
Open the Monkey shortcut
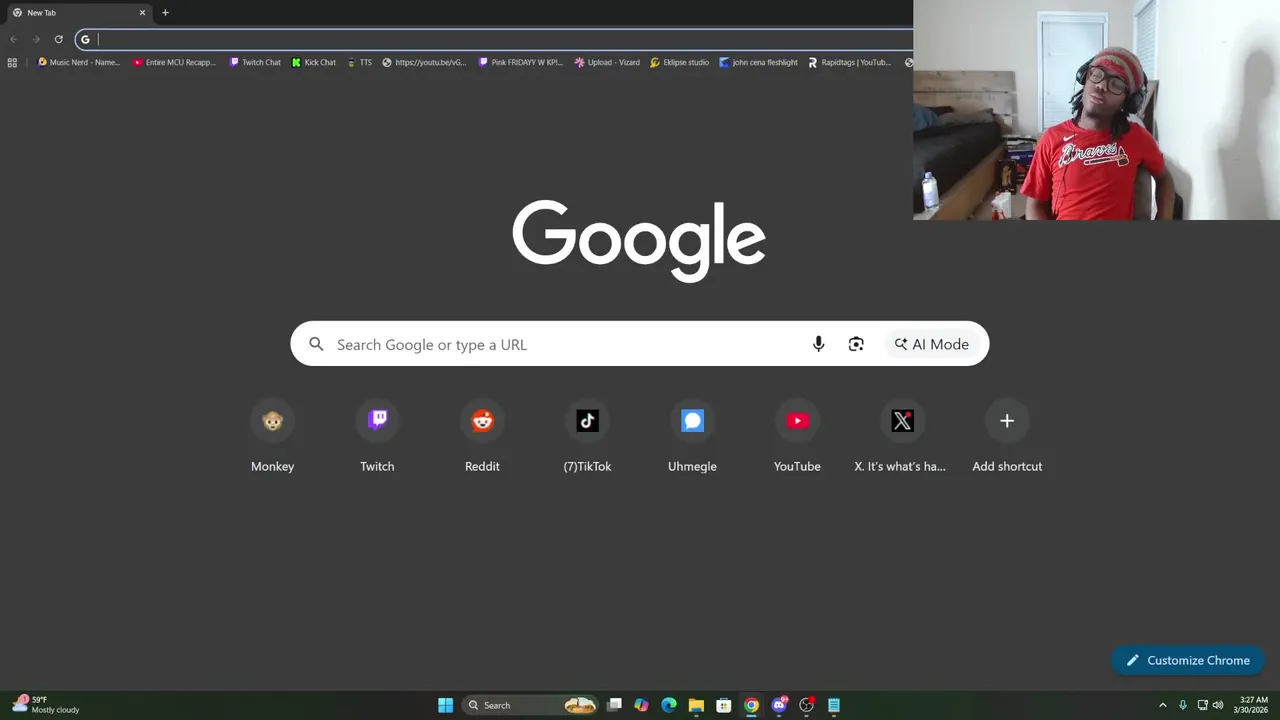(272, 436)
